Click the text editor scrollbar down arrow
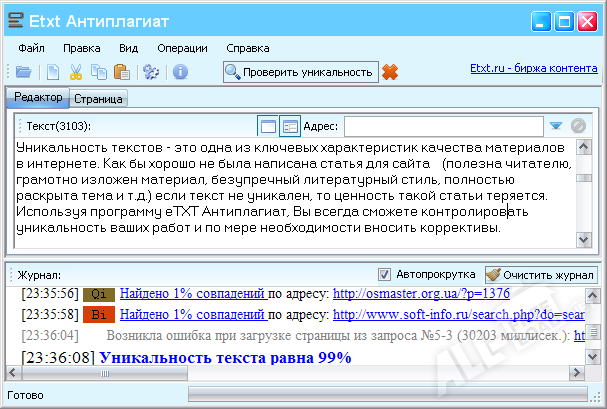Image resolution: width=607 pixels, height=409 pixels. tap(583, 242)
